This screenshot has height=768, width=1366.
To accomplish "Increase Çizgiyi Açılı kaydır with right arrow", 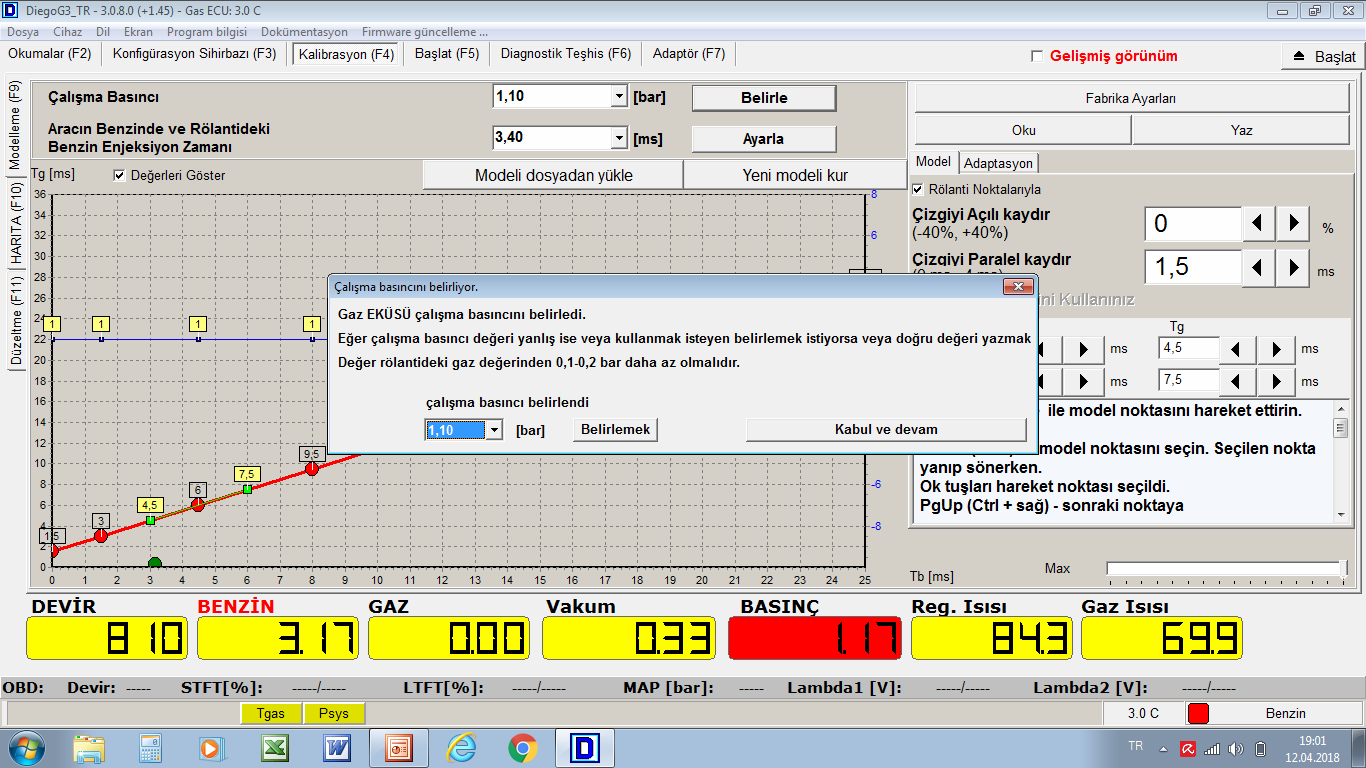I will (x=1293, y=224).
